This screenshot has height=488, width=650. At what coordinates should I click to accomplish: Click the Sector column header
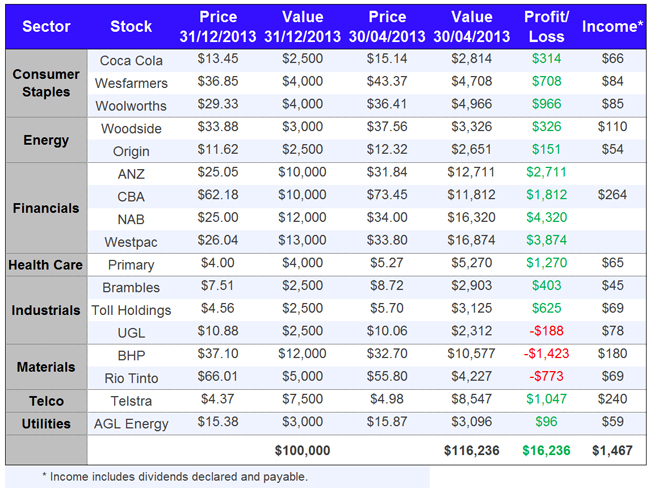point(46,27)
